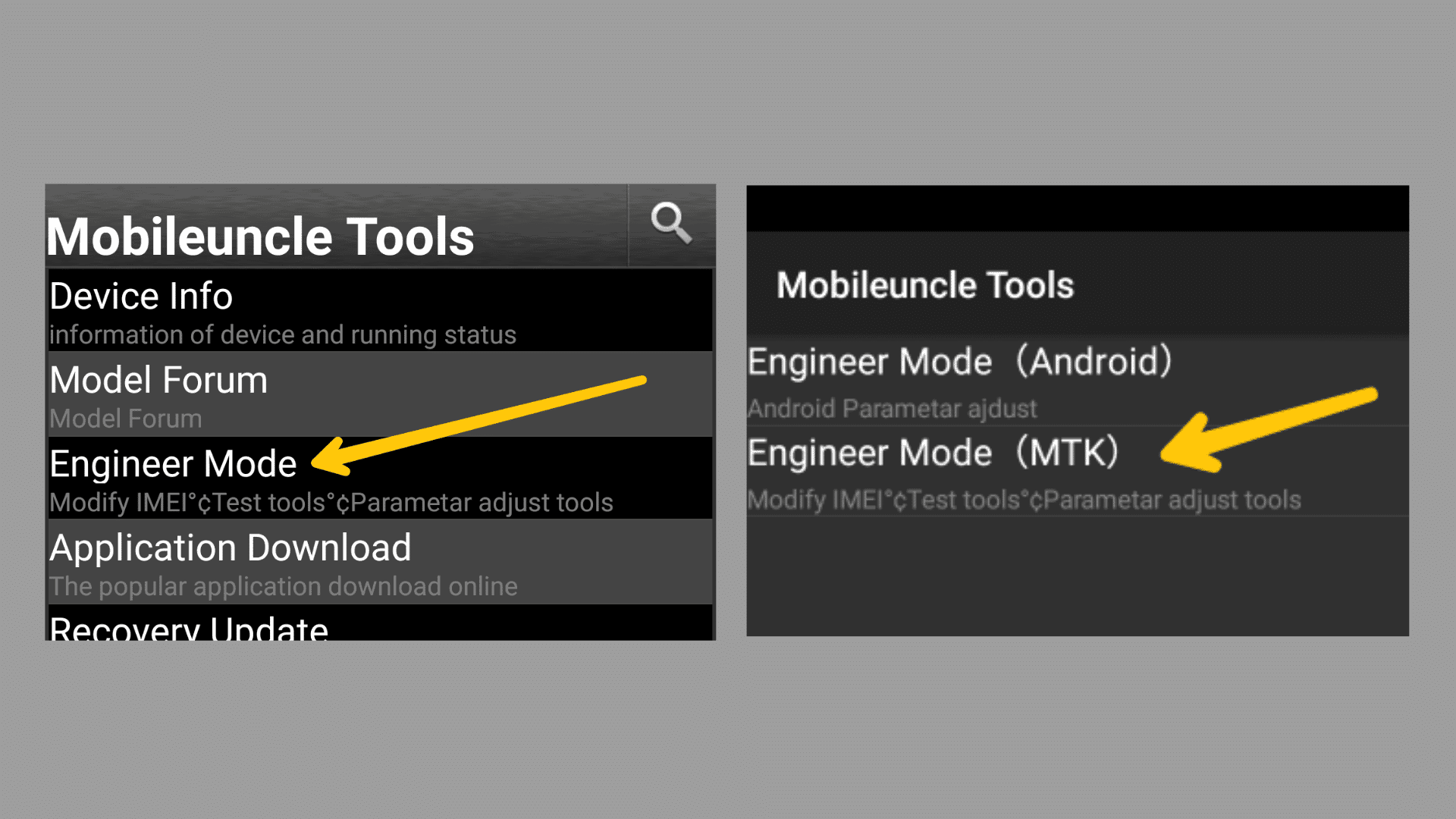The width and height of the screenshot is (1456, 819).
Task: Click the magnifying glass search icon
Action: pos(671,223)
